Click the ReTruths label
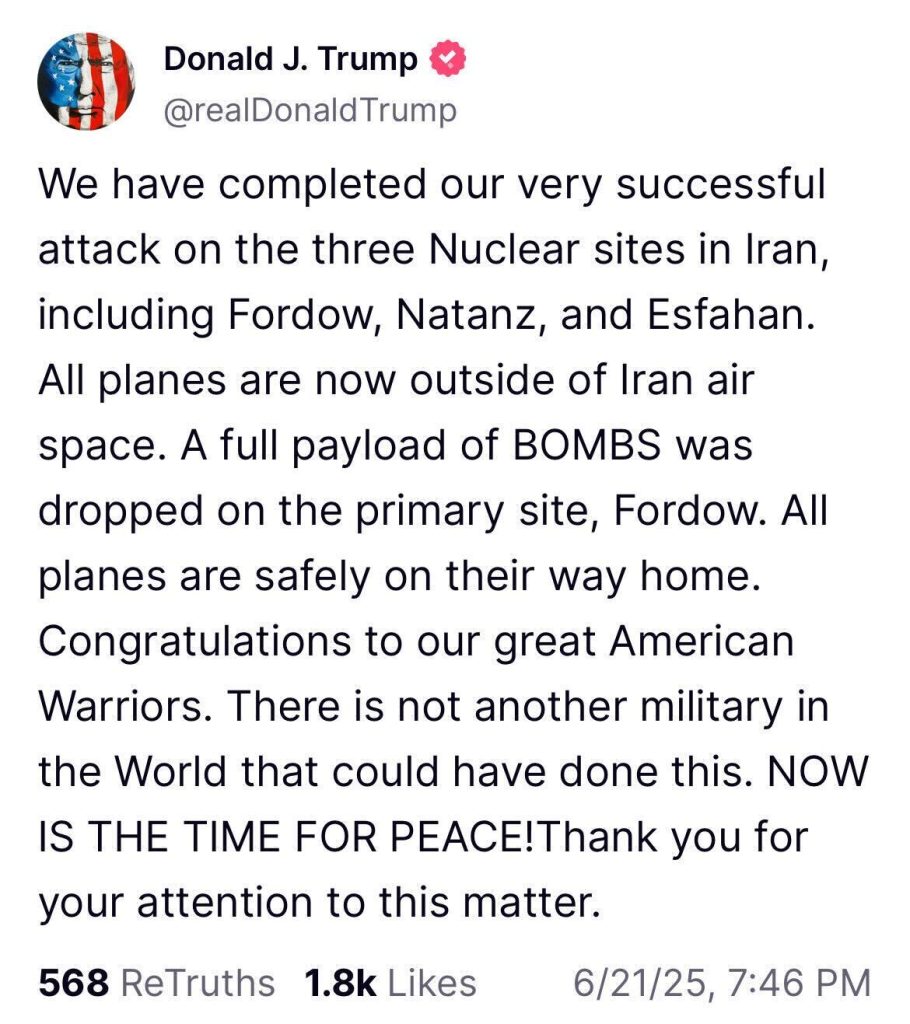This screenshot has width=910, height=1024. [197, 983]
